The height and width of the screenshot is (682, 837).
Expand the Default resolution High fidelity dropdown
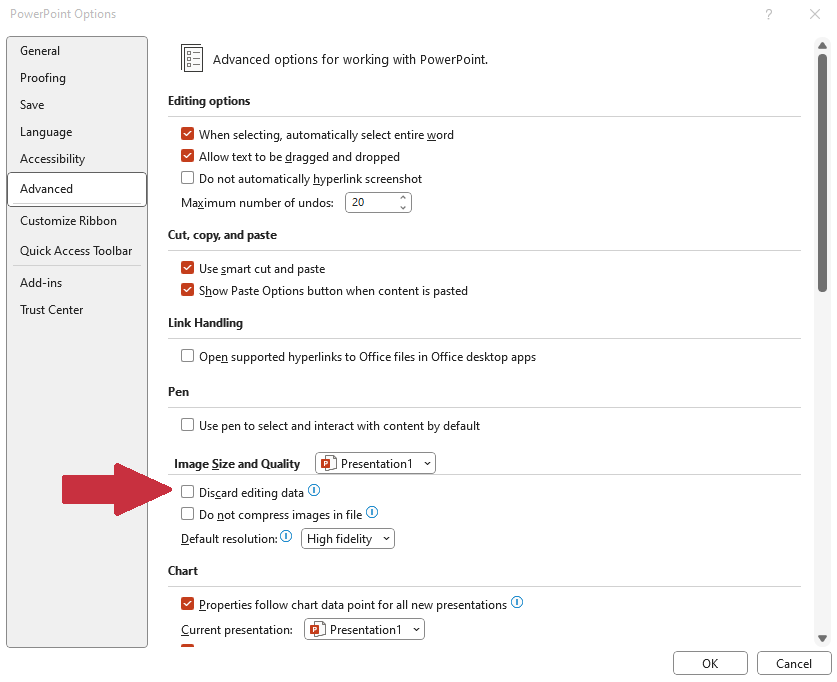tap(348, 539)
